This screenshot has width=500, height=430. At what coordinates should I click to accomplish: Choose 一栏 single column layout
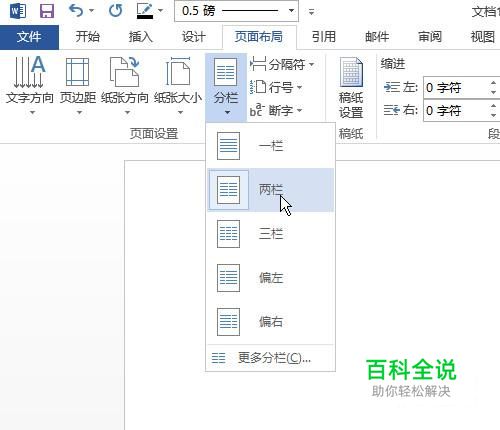[270, 146]
